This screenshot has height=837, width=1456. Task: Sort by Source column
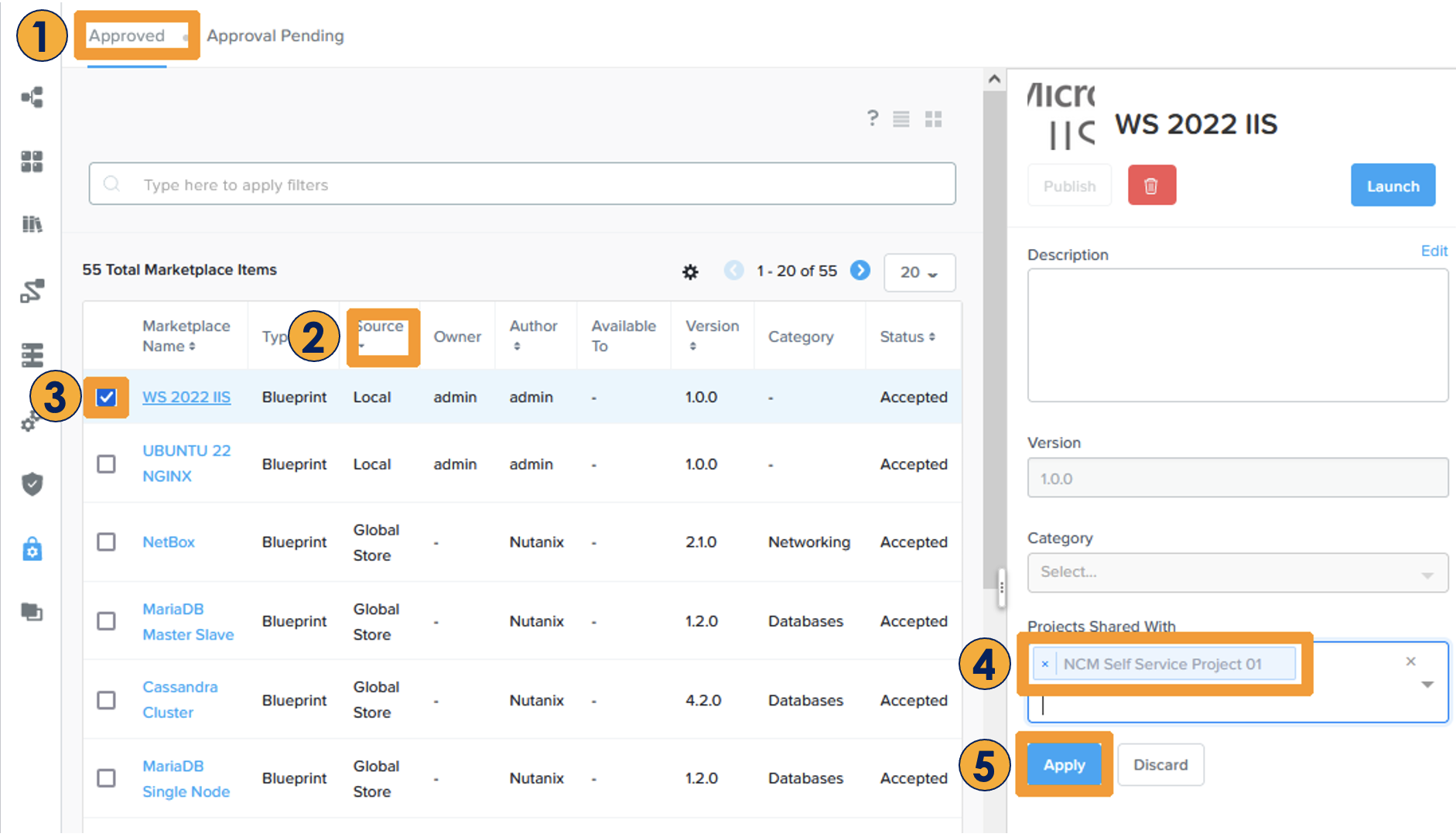[379, 336]
